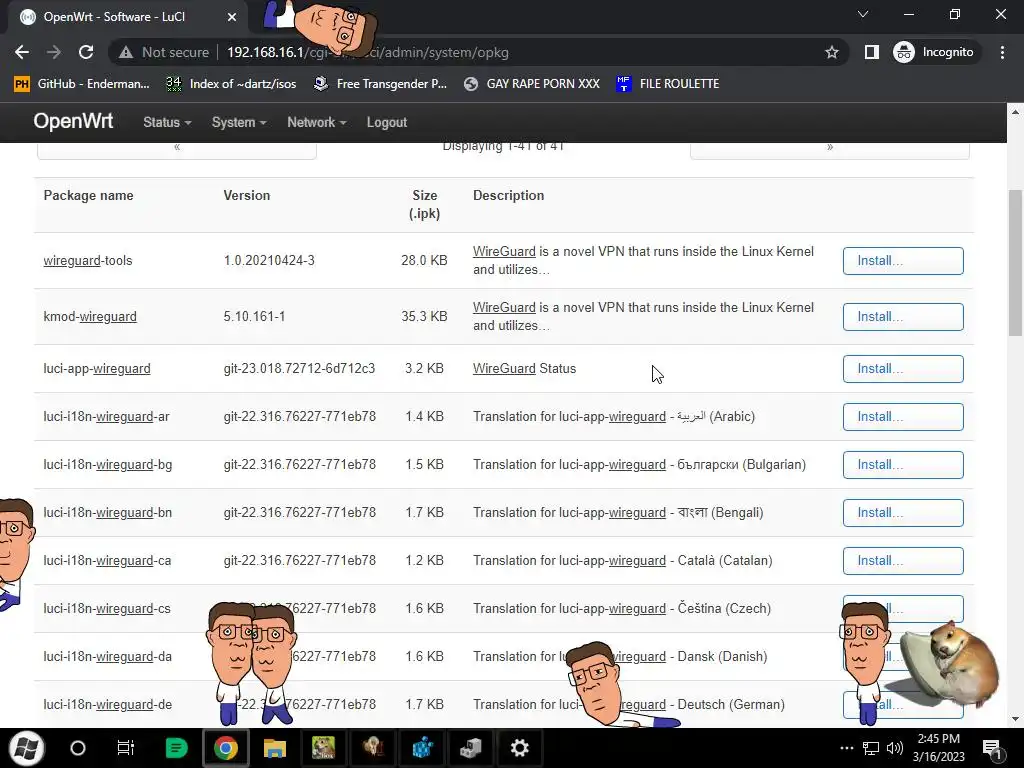Close the OpenWrt - Software - LuCI tab
Image resolution: width=1024 pixels, height=768 pixels.
(x=232, y=17)
